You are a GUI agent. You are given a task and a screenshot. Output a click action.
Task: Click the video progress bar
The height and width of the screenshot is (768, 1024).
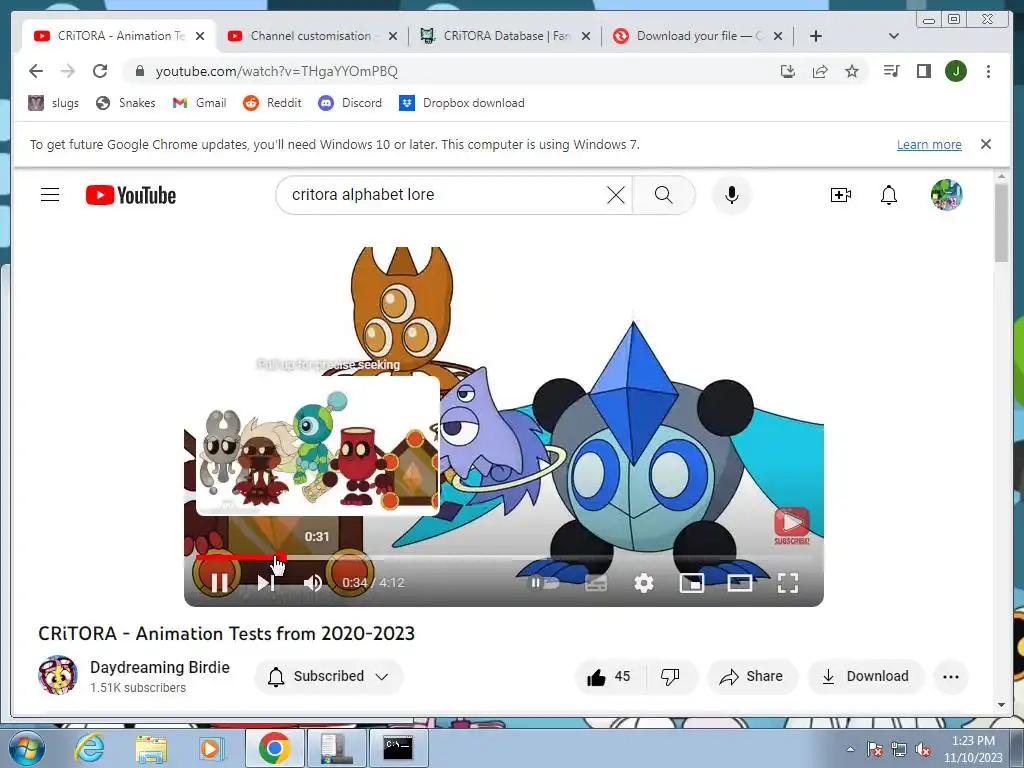coord(504,558)
